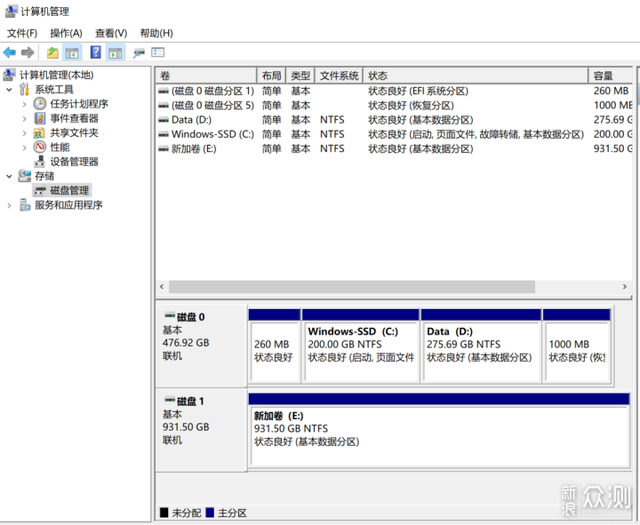Select the 磁盘管理 disk icon in tree

pos(40,191)
